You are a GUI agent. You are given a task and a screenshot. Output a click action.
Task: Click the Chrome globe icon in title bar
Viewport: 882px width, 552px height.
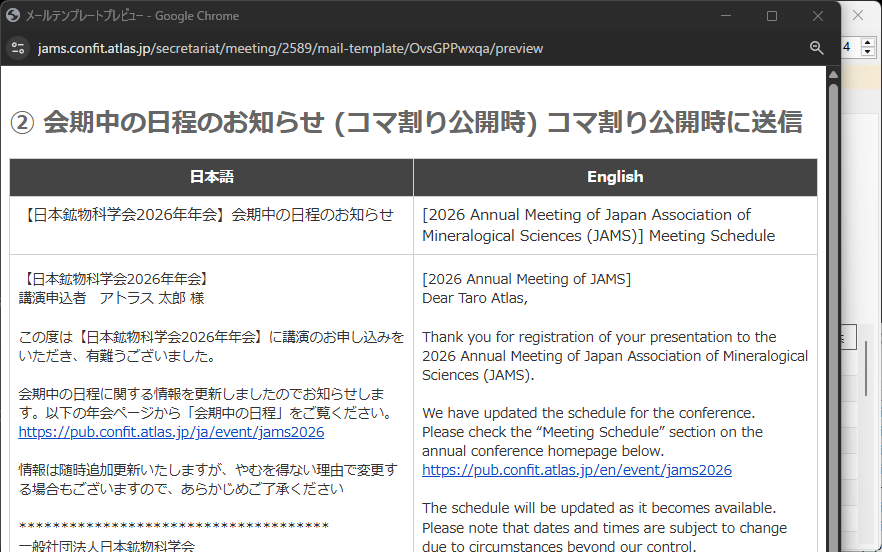tap(13, 16)
